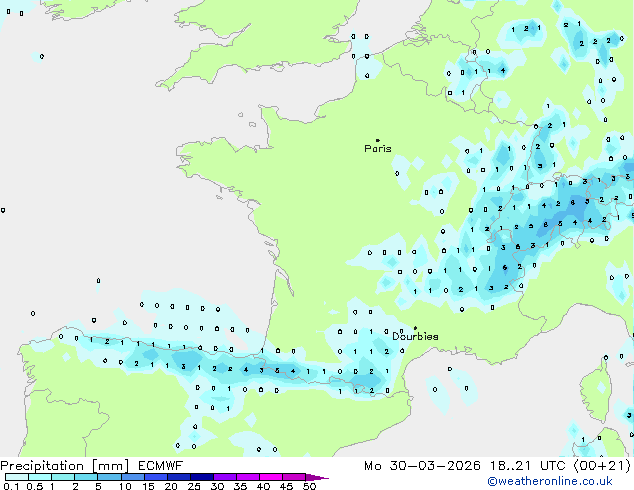Click the legend value label '50'
This screenshot has width=634, height=490.
tap(310, 486)
